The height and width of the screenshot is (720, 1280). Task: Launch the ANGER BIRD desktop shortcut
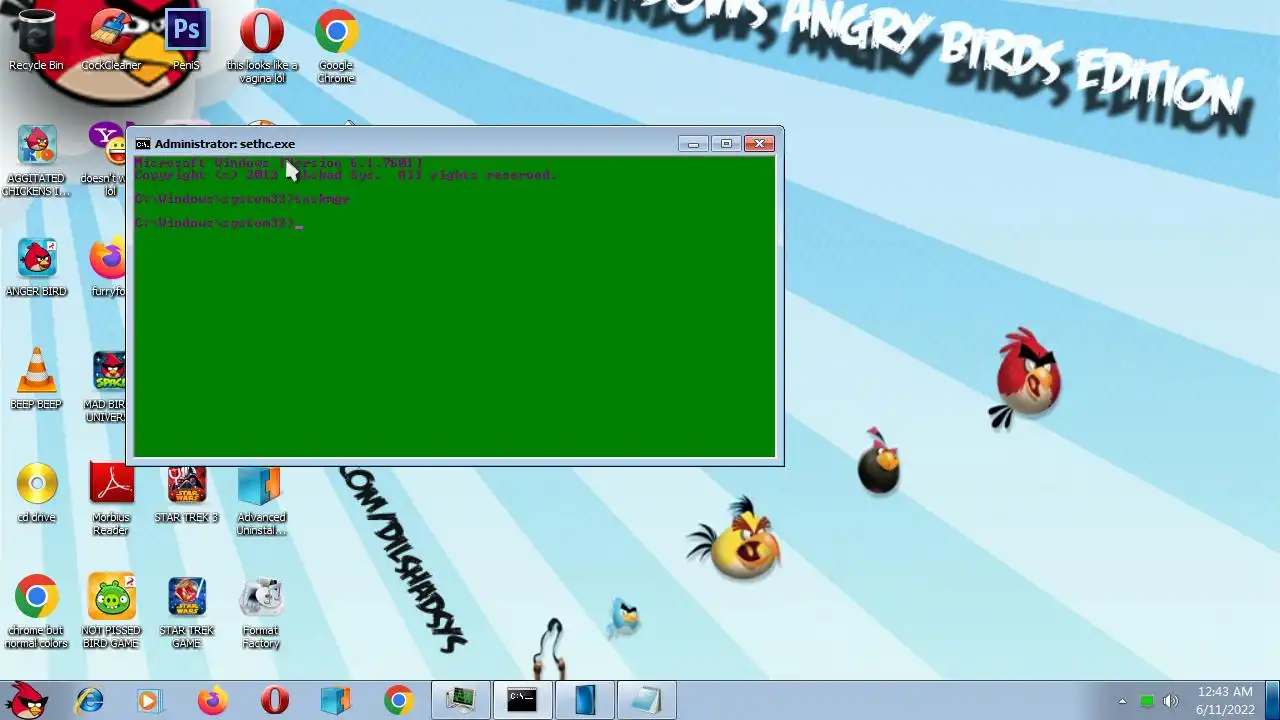(36, 267)
